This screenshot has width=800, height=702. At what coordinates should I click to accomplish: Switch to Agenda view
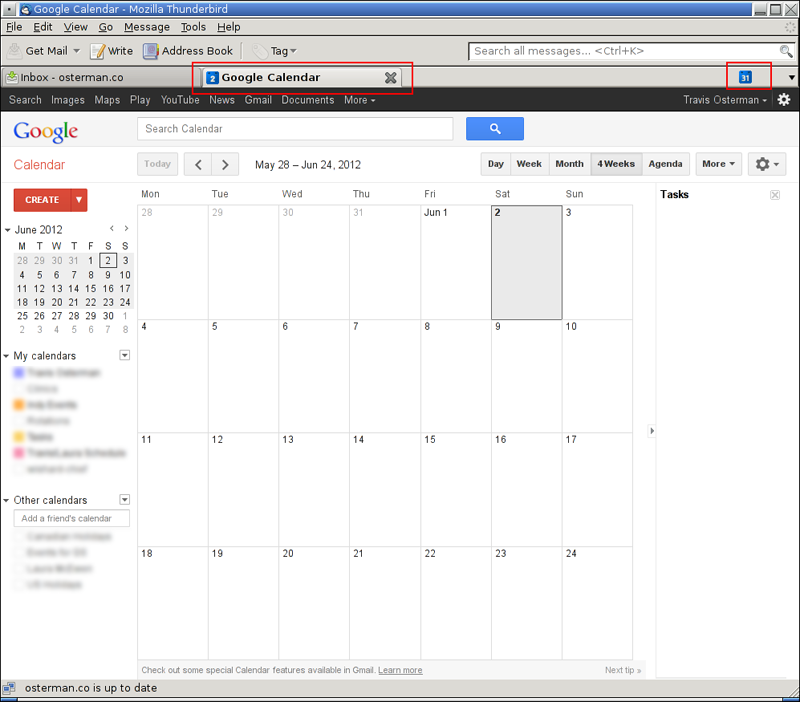[x=665, y=164]
